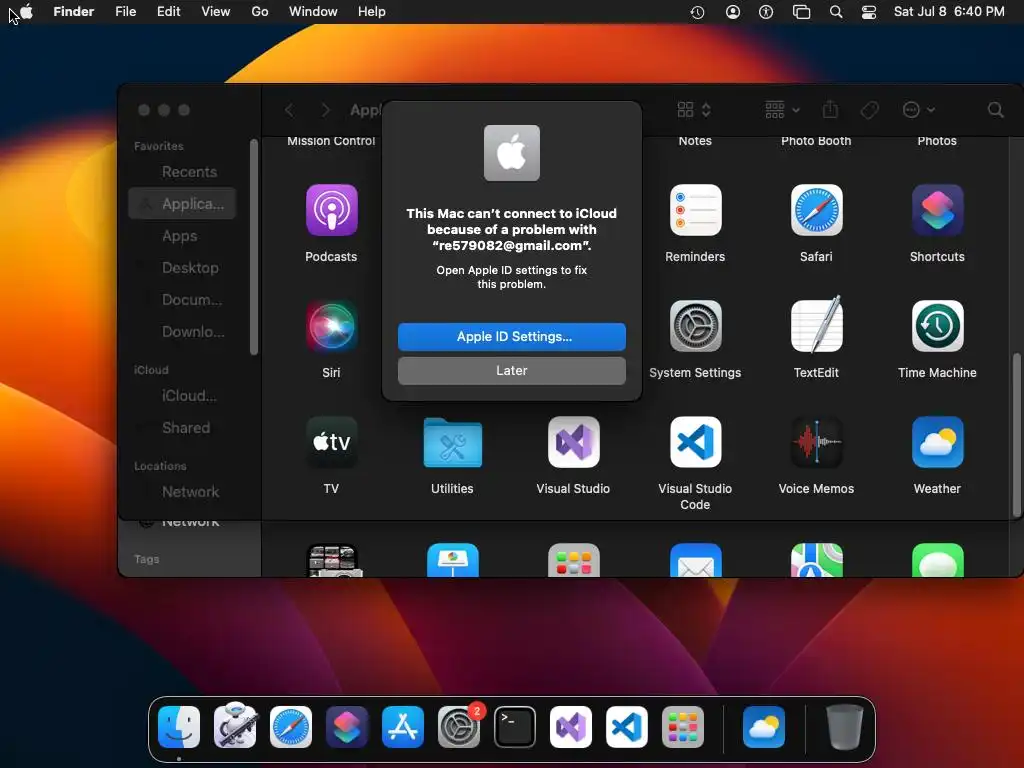Select Desktop in Finder sidebar
Image resolution: width=1024 pixels, height=768 pixels.
point(182,268)
